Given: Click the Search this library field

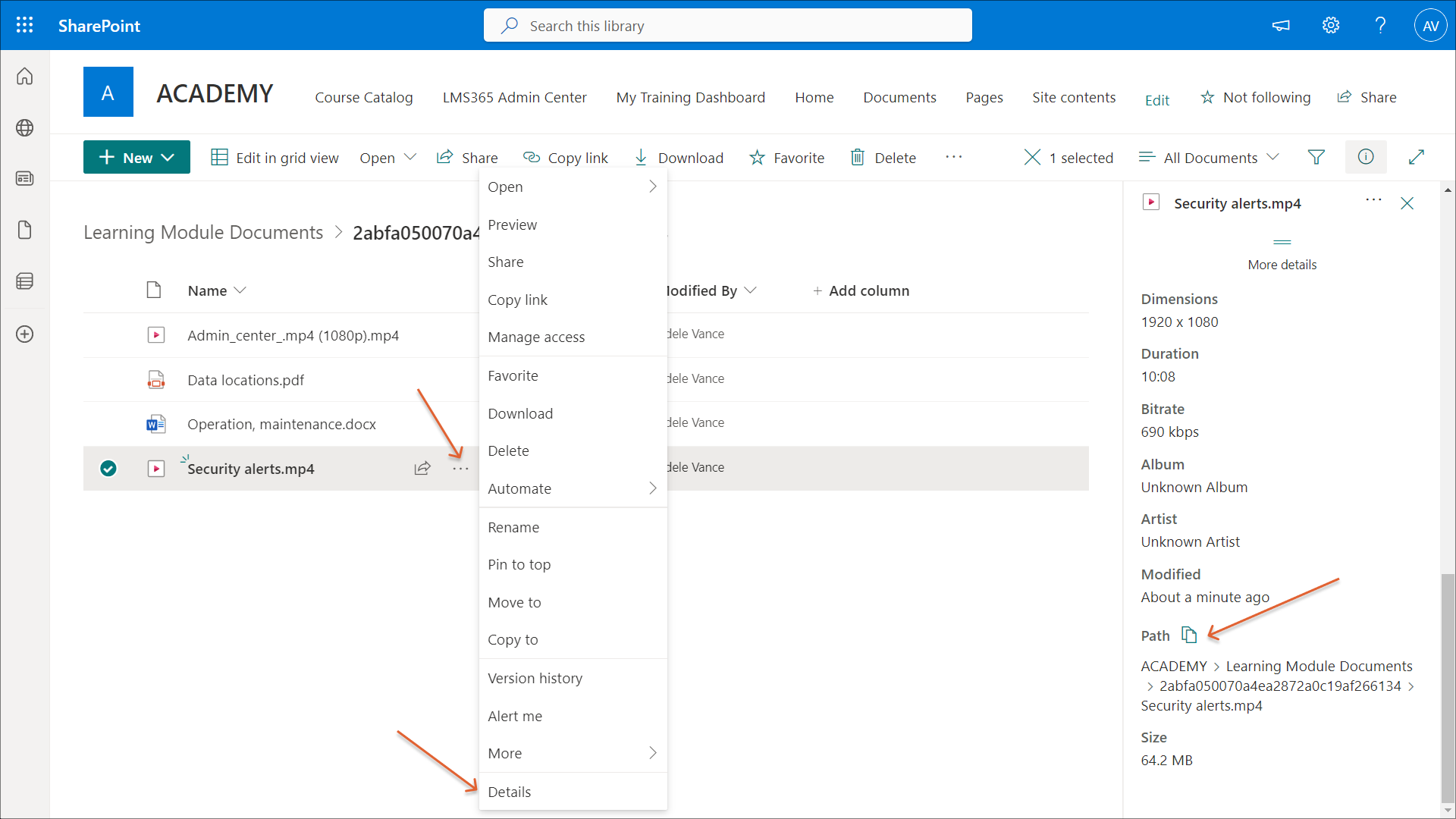Looking at the screenshot, I should click(x=728, y=26).
